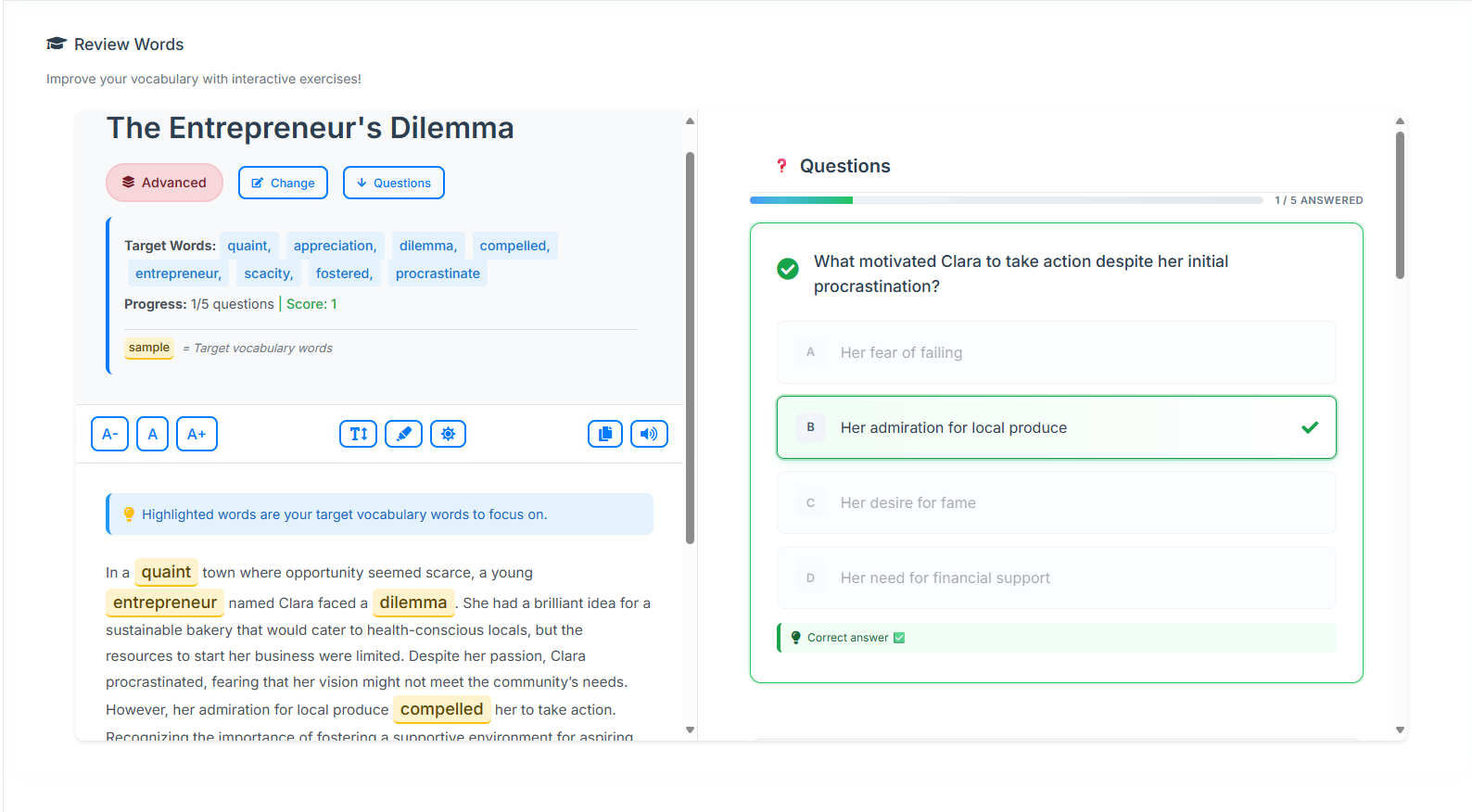Choose option C: Her desire for fame
The image size is (1472, 812).
[1056, 502]
